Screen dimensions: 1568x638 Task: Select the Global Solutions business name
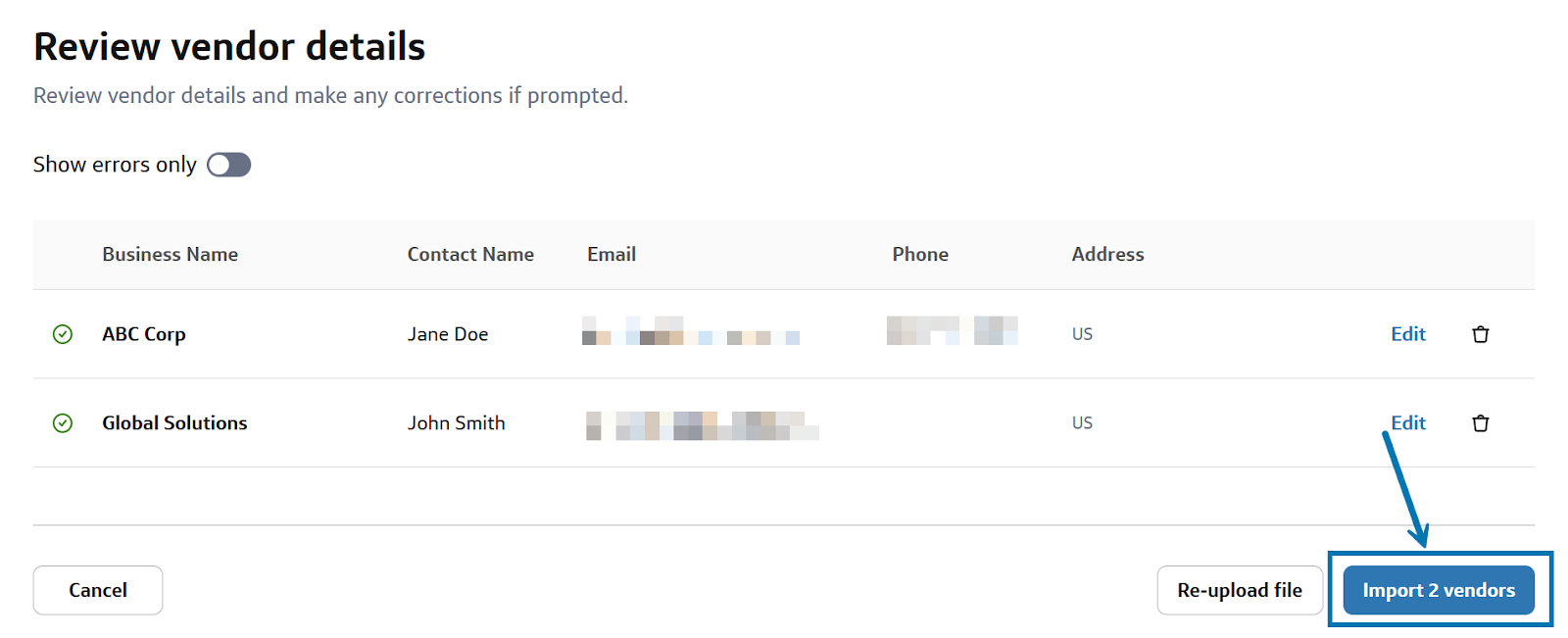pos(174,423)
